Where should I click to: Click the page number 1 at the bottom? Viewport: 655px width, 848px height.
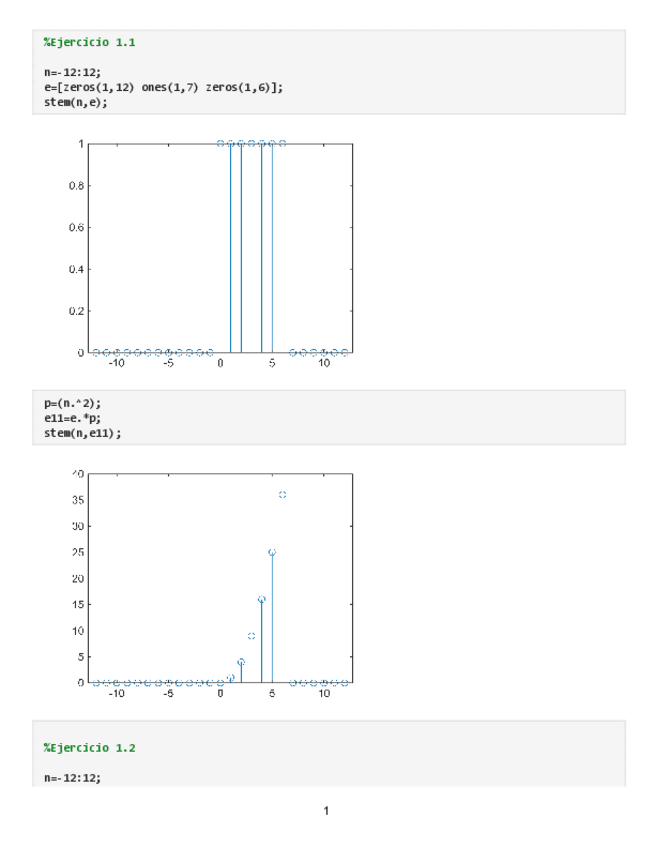click(x=326, y=810)
